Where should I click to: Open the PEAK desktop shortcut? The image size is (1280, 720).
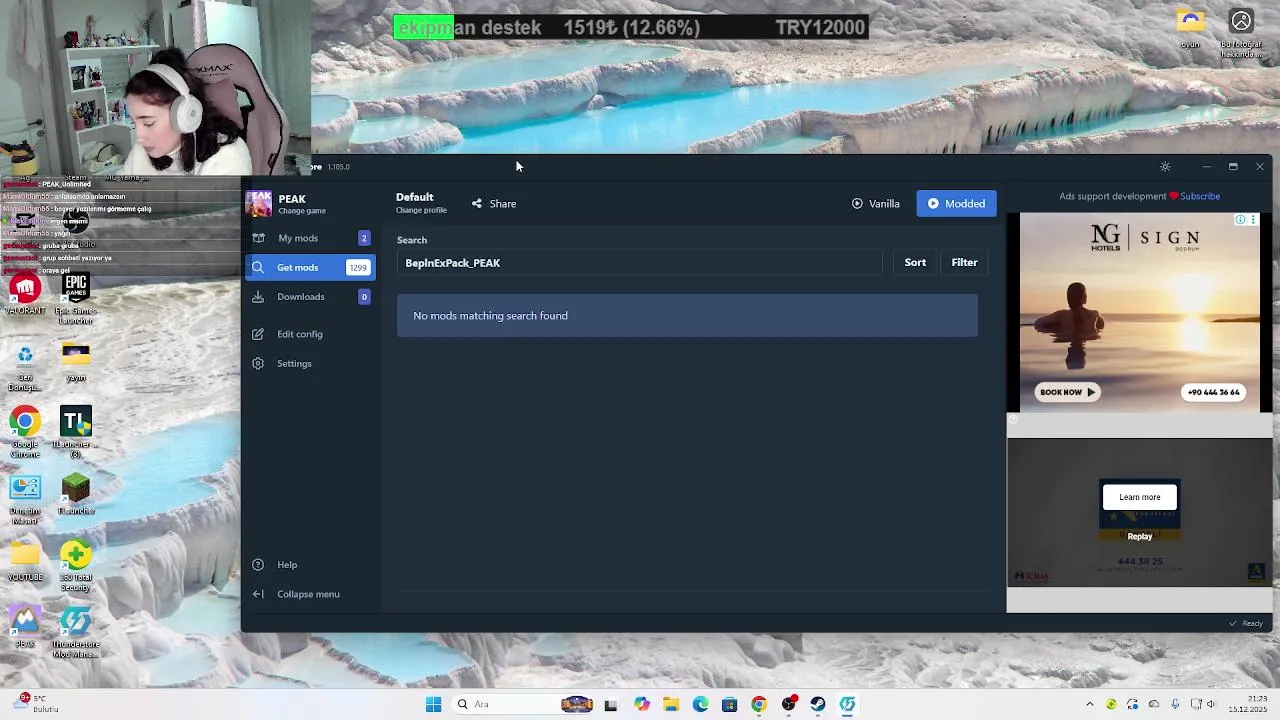point(25,628)
